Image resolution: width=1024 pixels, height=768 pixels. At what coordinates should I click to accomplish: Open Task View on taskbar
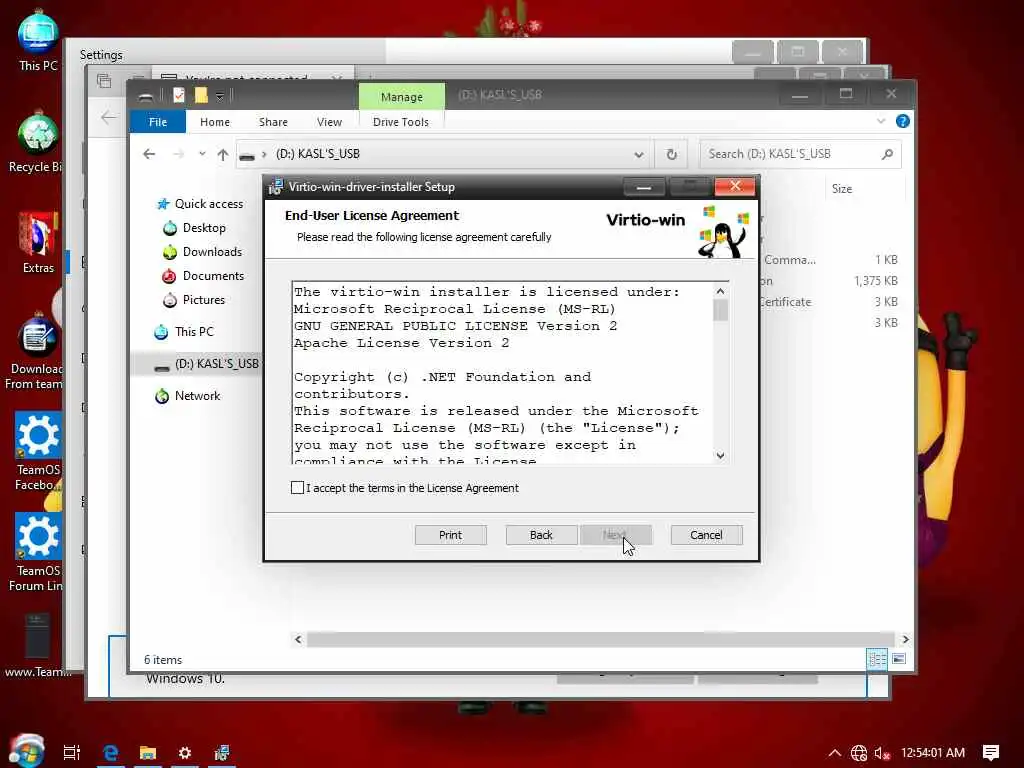tap(72, 753)
